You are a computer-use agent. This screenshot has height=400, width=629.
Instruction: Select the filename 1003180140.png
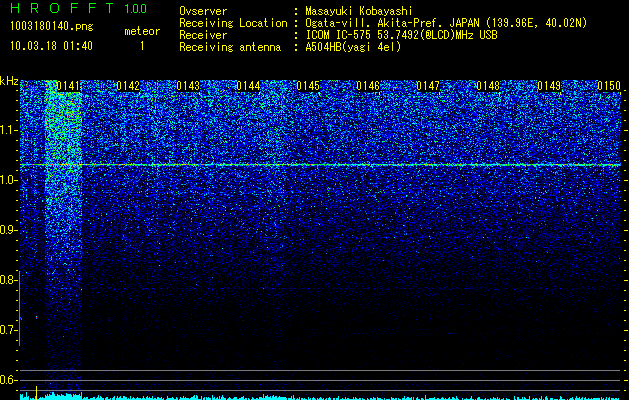[52, 26]
